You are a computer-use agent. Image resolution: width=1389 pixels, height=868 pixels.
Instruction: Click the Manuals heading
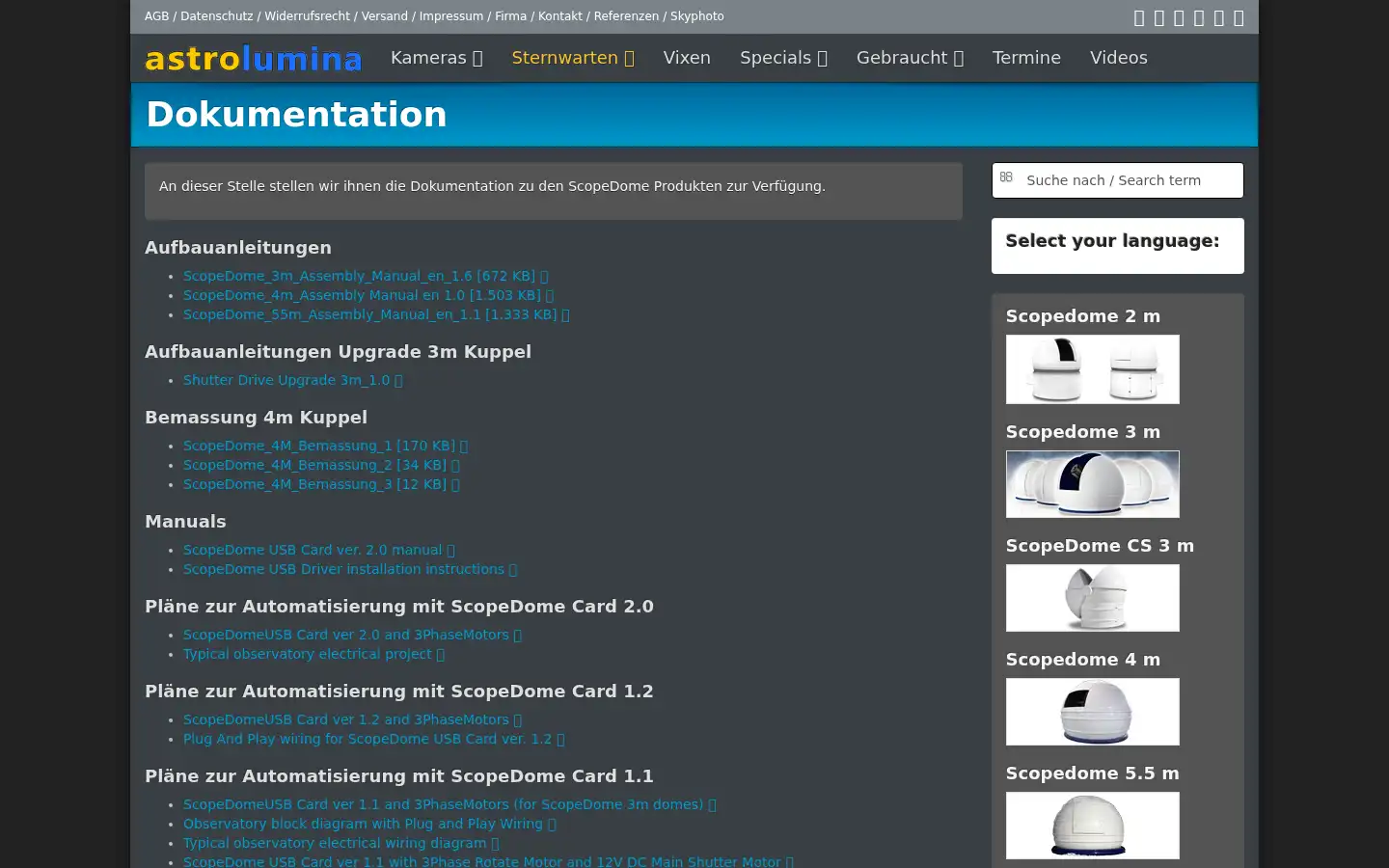[185, 522]
